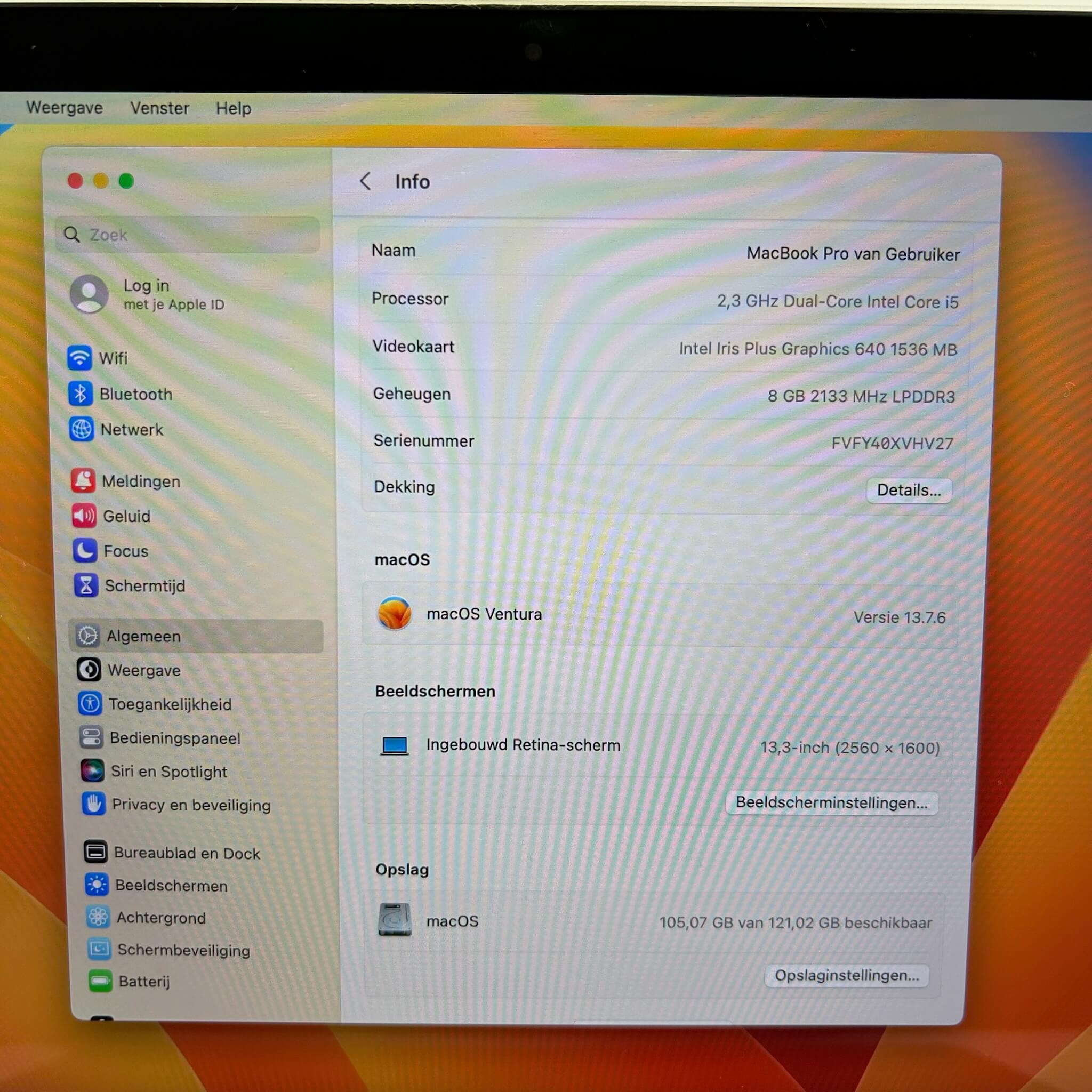
Task: Click the 'Serienummer' row label
Action: [423, 440]
